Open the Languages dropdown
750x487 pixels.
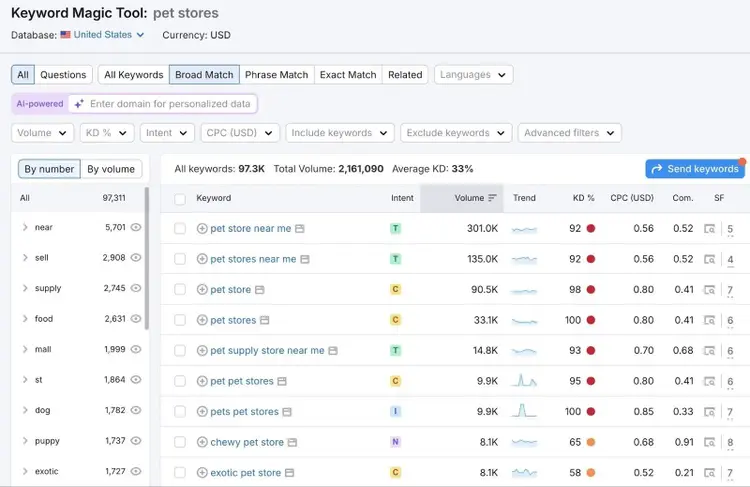pyautogui.click(x=474, y=75)
